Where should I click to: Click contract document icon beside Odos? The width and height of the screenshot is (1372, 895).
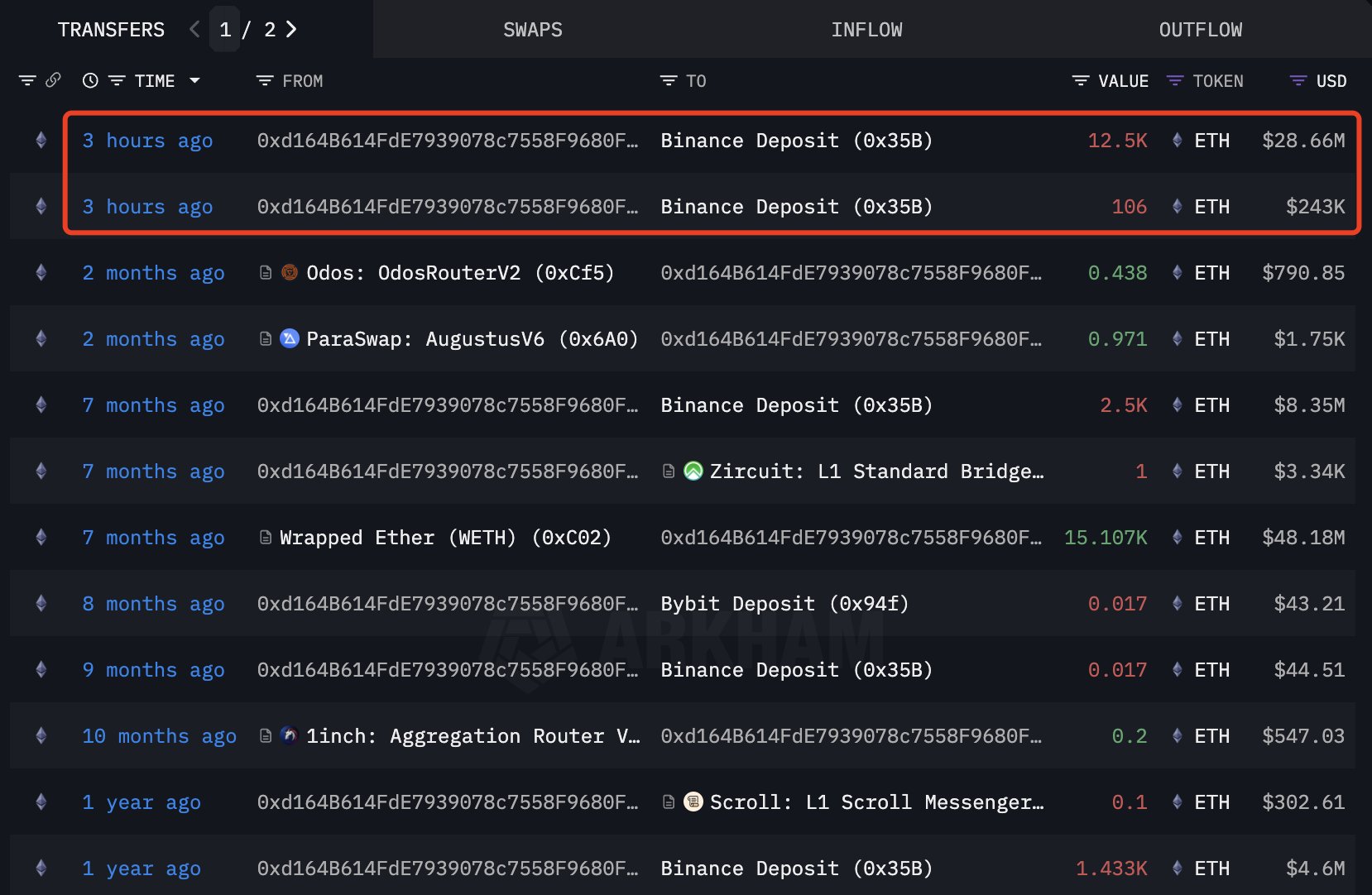[266, 272]
